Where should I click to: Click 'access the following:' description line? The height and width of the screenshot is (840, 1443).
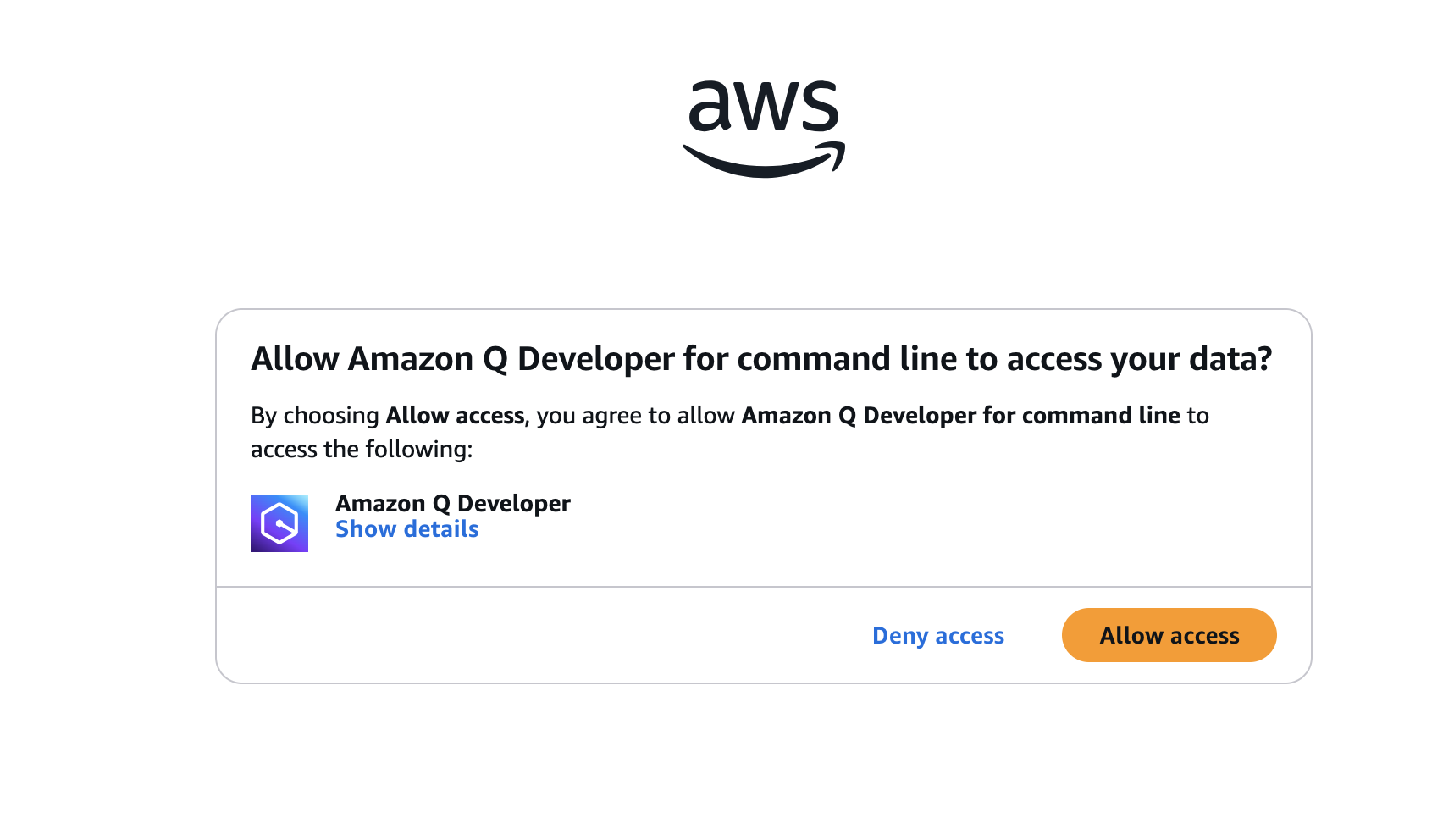coord(362,449)
